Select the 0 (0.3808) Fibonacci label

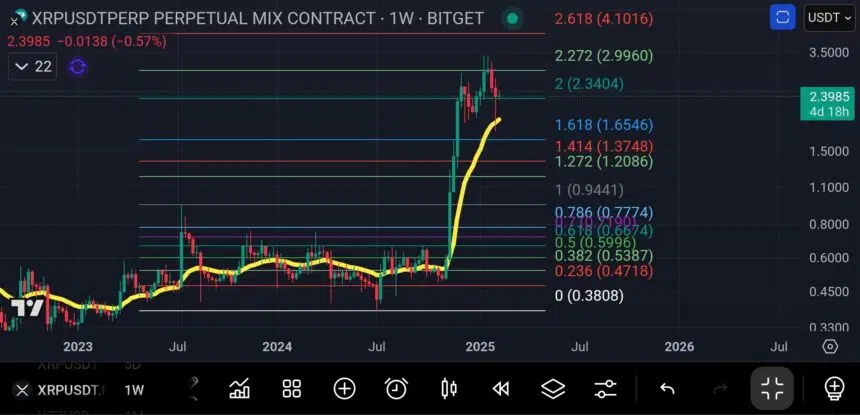point(589,296)
